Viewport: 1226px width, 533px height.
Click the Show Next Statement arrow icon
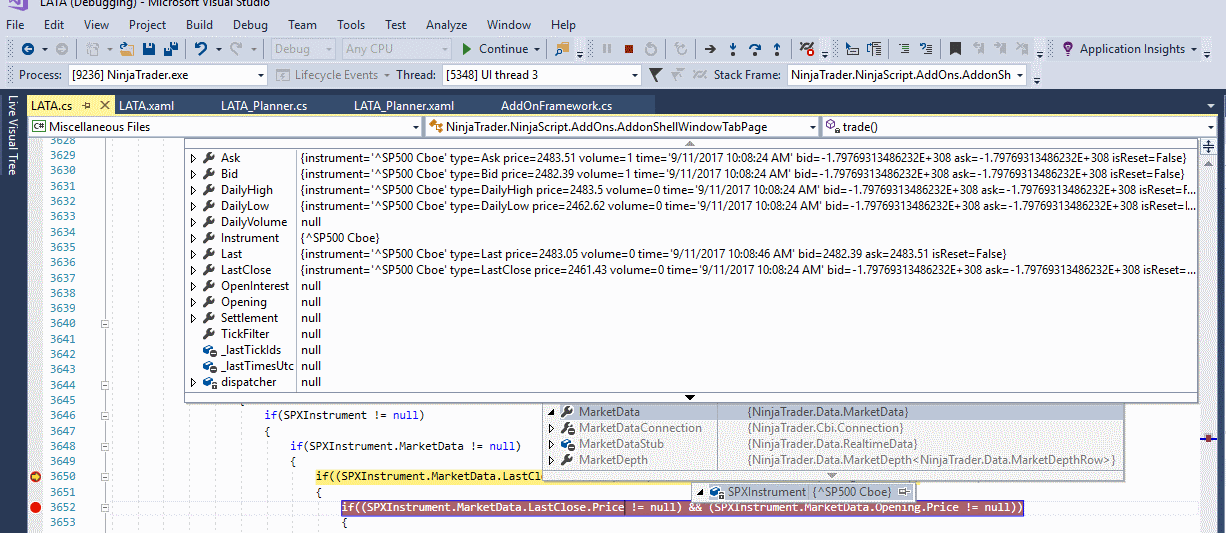710,49
